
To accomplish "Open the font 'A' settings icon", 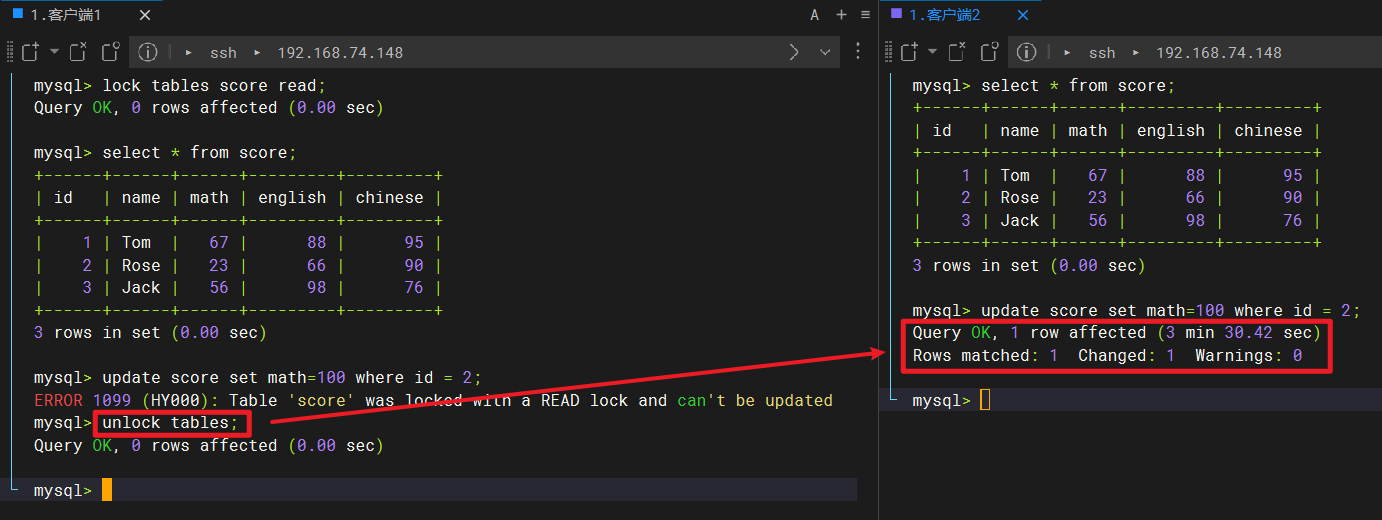I will click(815, 15).
